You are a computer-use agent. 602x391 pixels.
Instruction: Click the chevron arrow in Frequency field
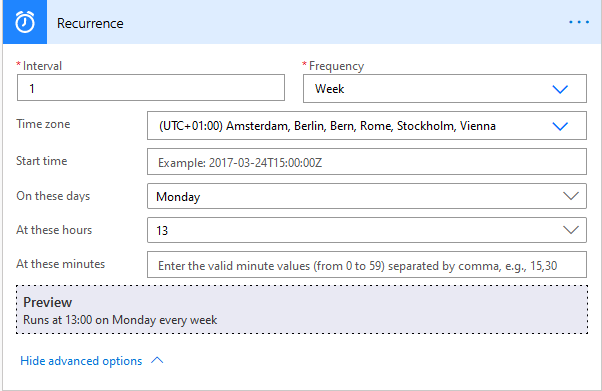(560, 89)
